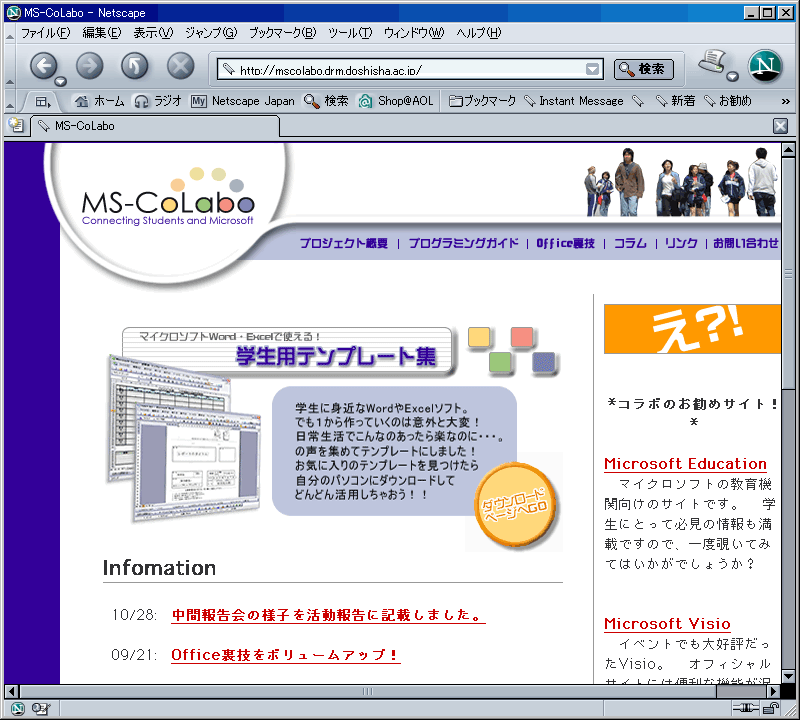Click the orange ダウンロードページへGO button
The image size is (800, 720).
coord(515,505)
